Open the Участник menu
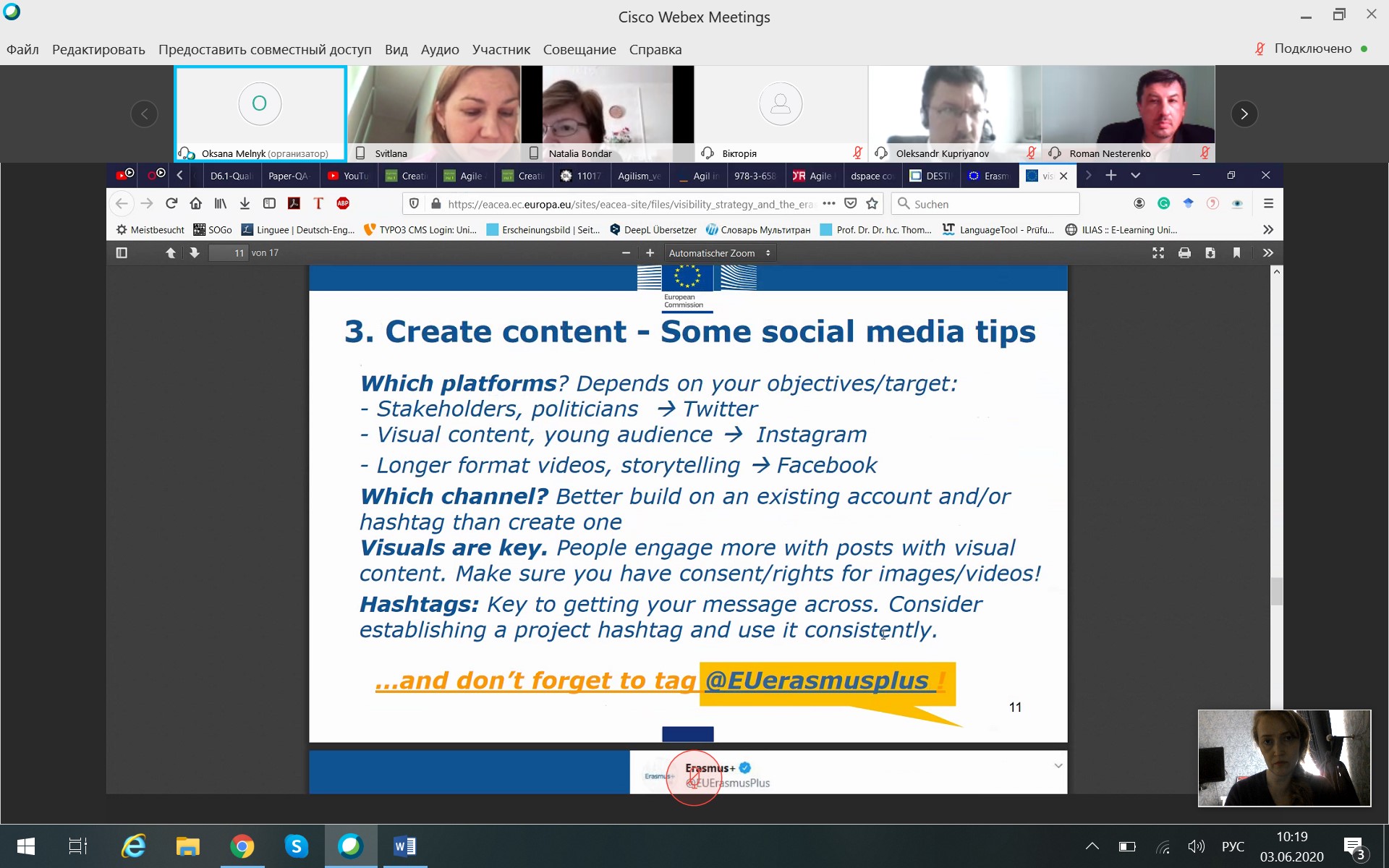The image size is (1389, 868). coord(501,49)
